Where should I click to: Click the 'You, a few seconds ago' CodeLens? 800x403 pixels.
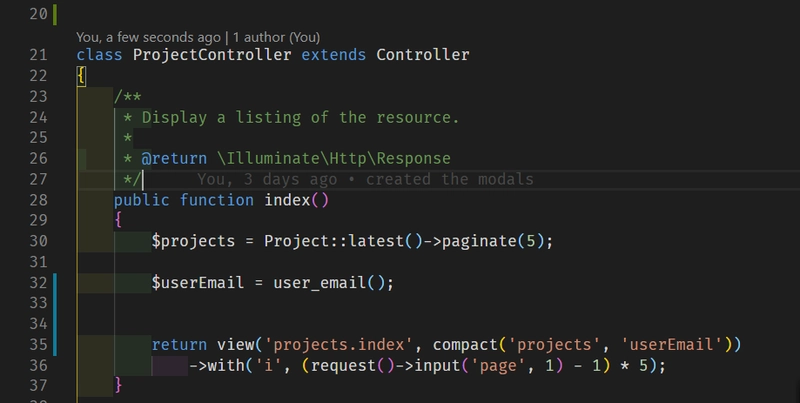(x=149, y=37)
